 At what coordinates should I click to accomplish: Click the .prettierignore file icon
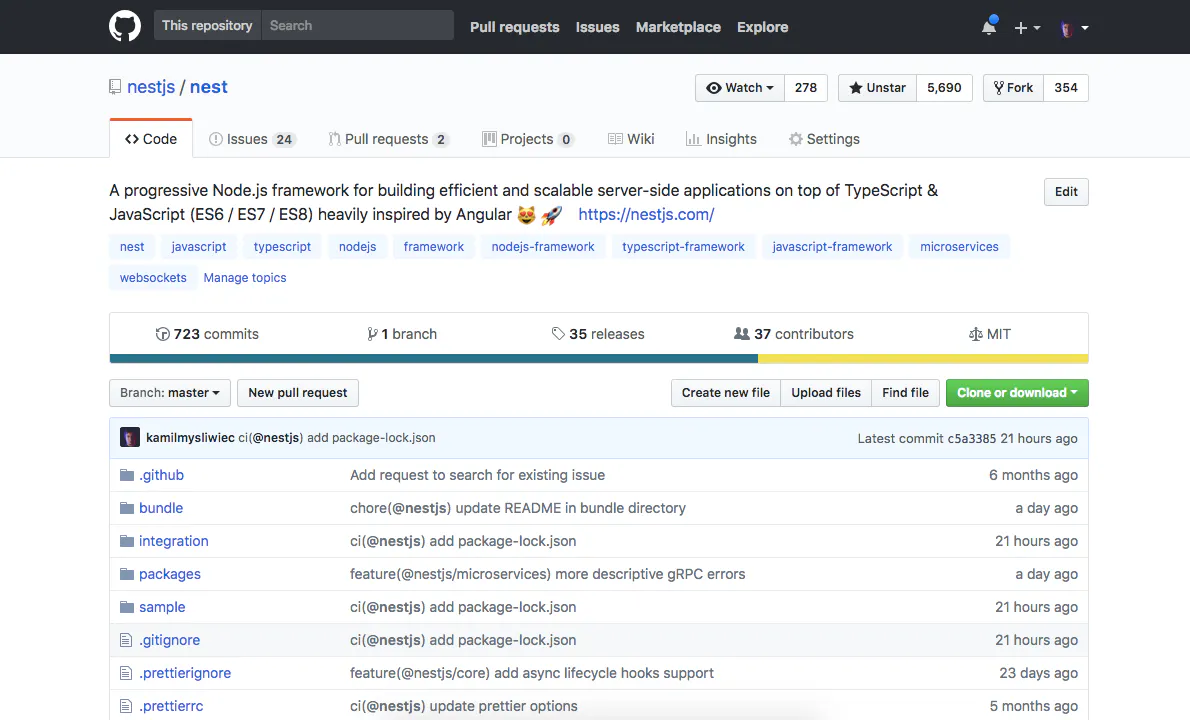click(x=126, y=673)
